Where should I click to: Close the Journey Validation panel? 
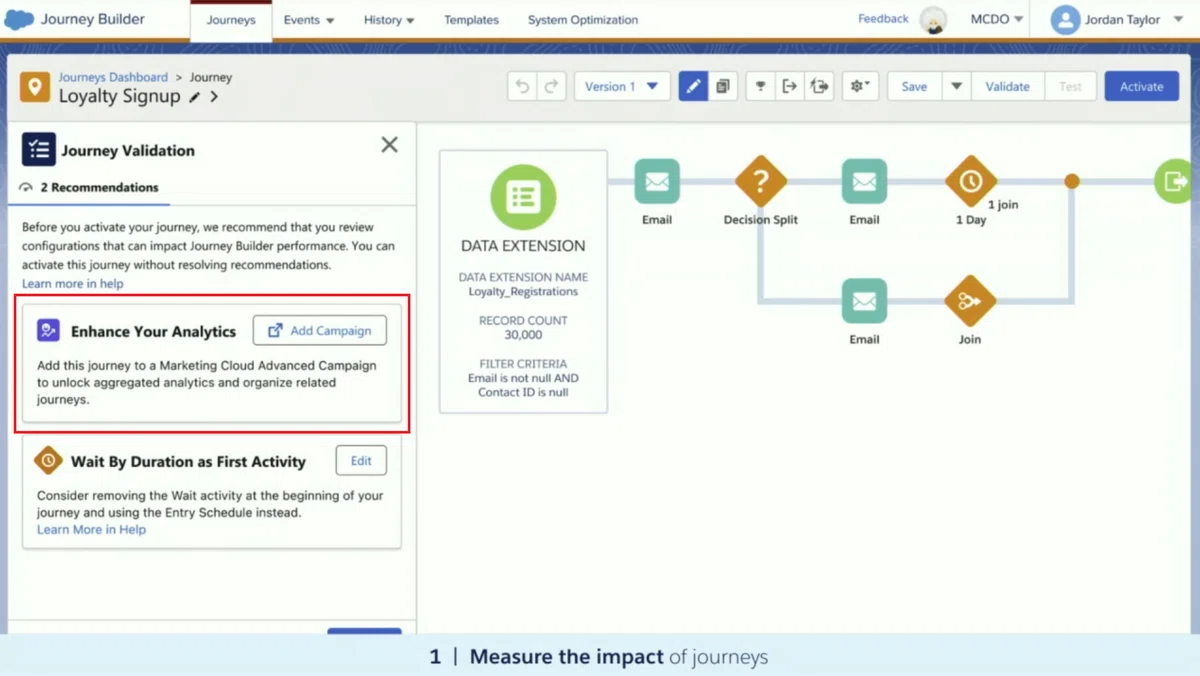point(389,145)
